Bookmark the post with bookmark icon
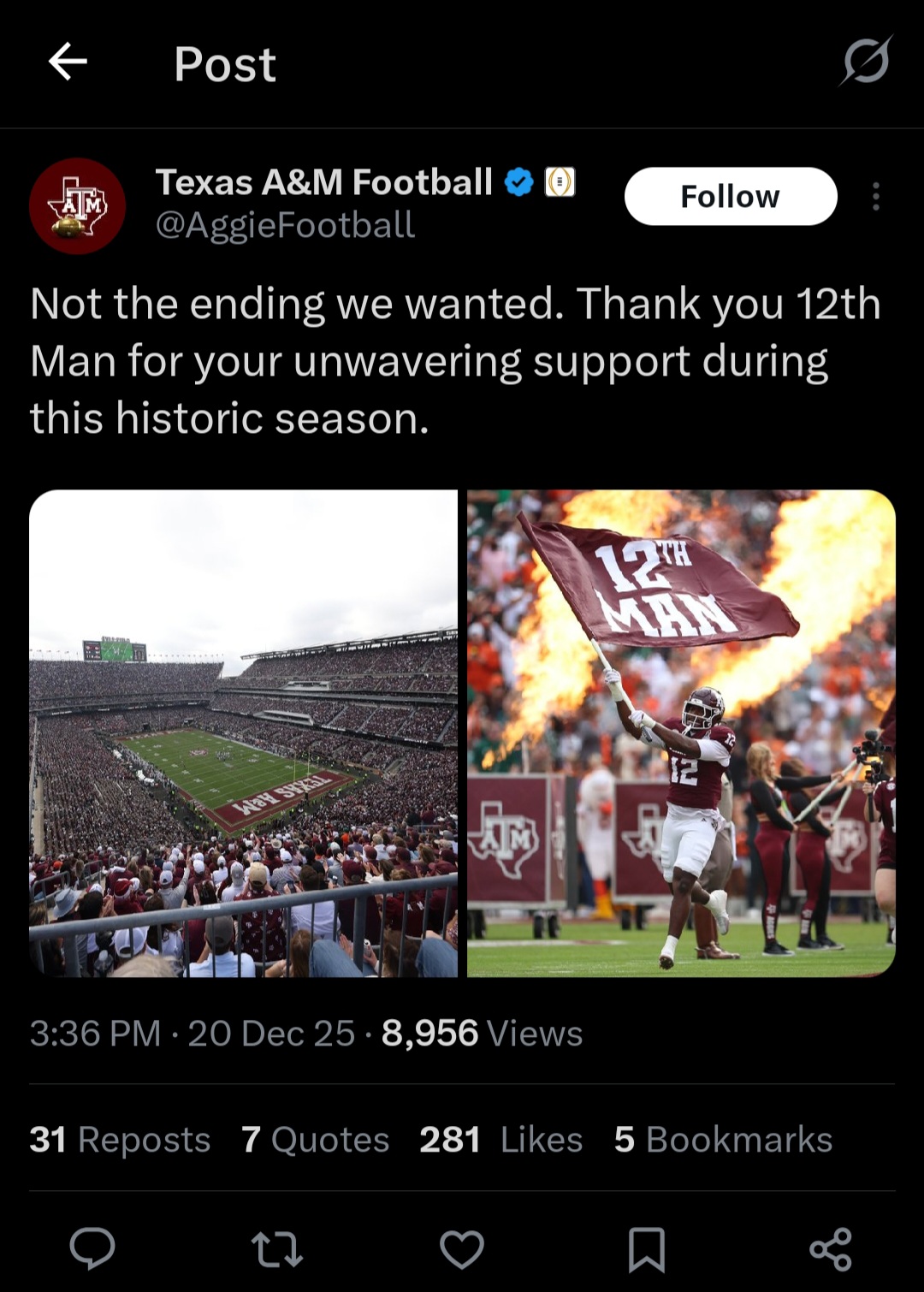 (x=647, y=1249)
